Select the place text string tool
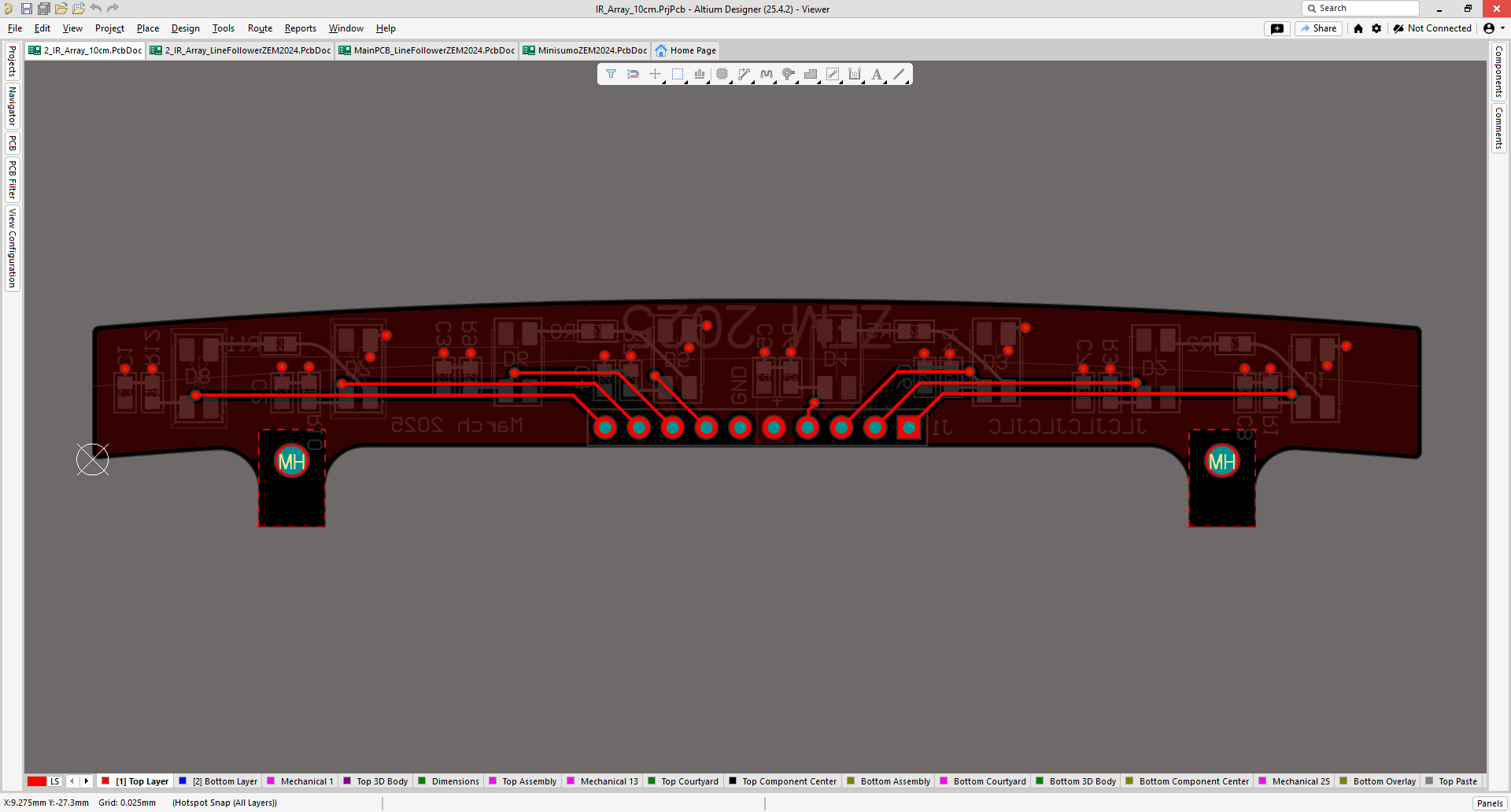 [877, 74]
